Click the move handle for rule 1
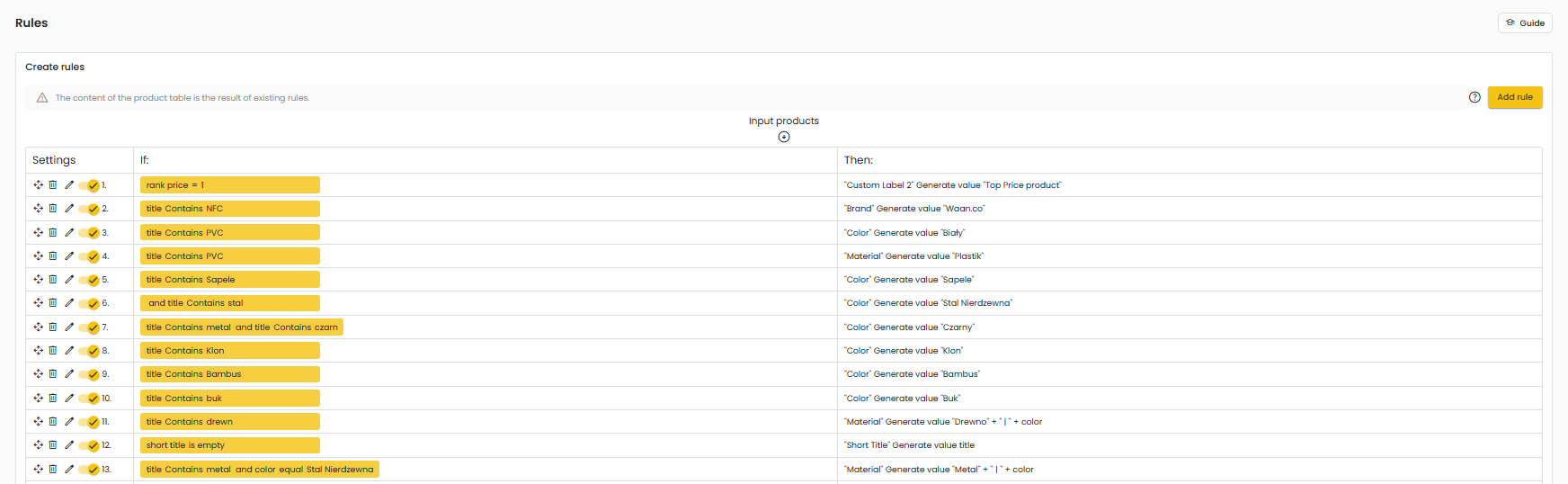 click(x=39, y=185)
